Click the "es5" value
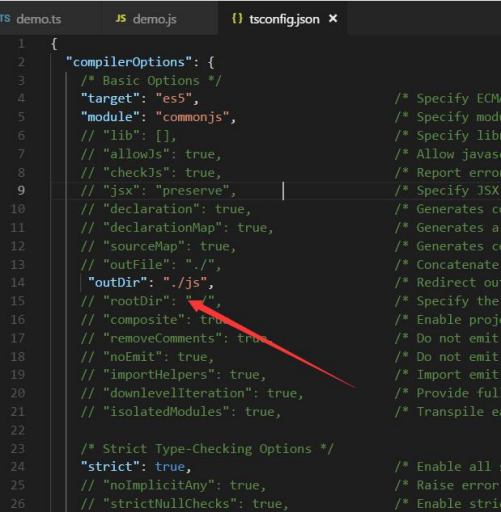 (x=174, y=98)
